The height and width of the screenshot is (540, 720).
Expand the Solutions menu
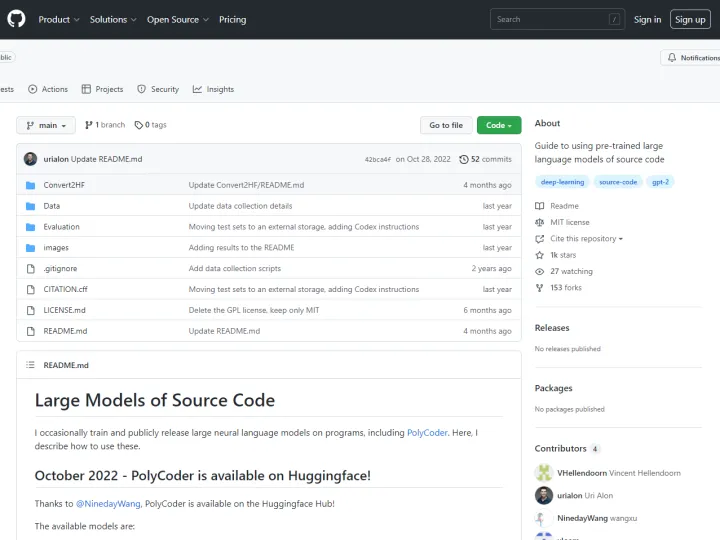(x=113, y=20)
